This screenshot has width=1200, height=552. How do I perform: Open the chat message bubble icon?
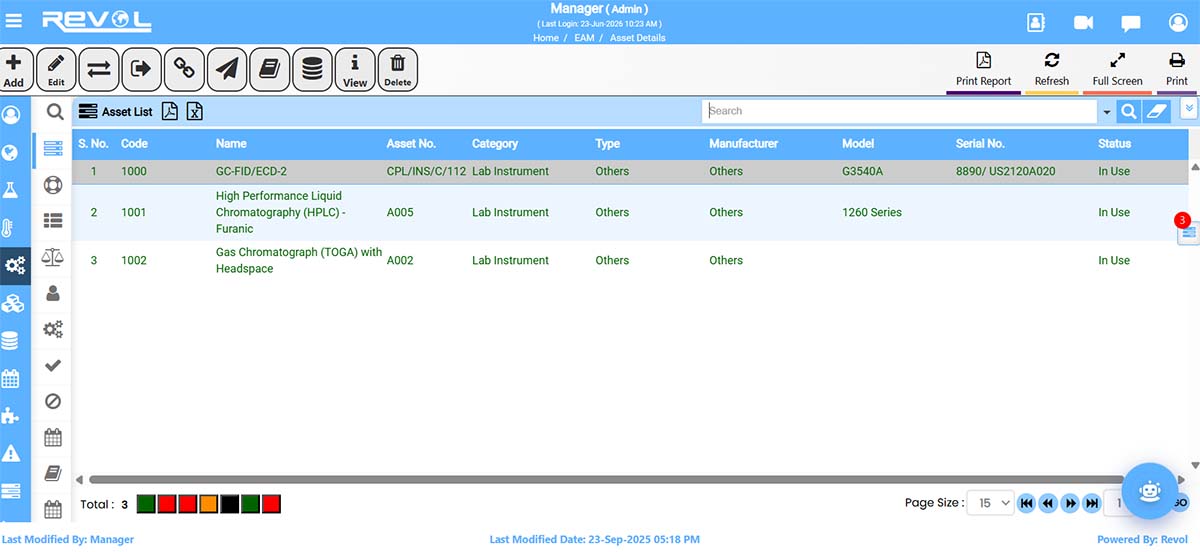click(1131, 23)
